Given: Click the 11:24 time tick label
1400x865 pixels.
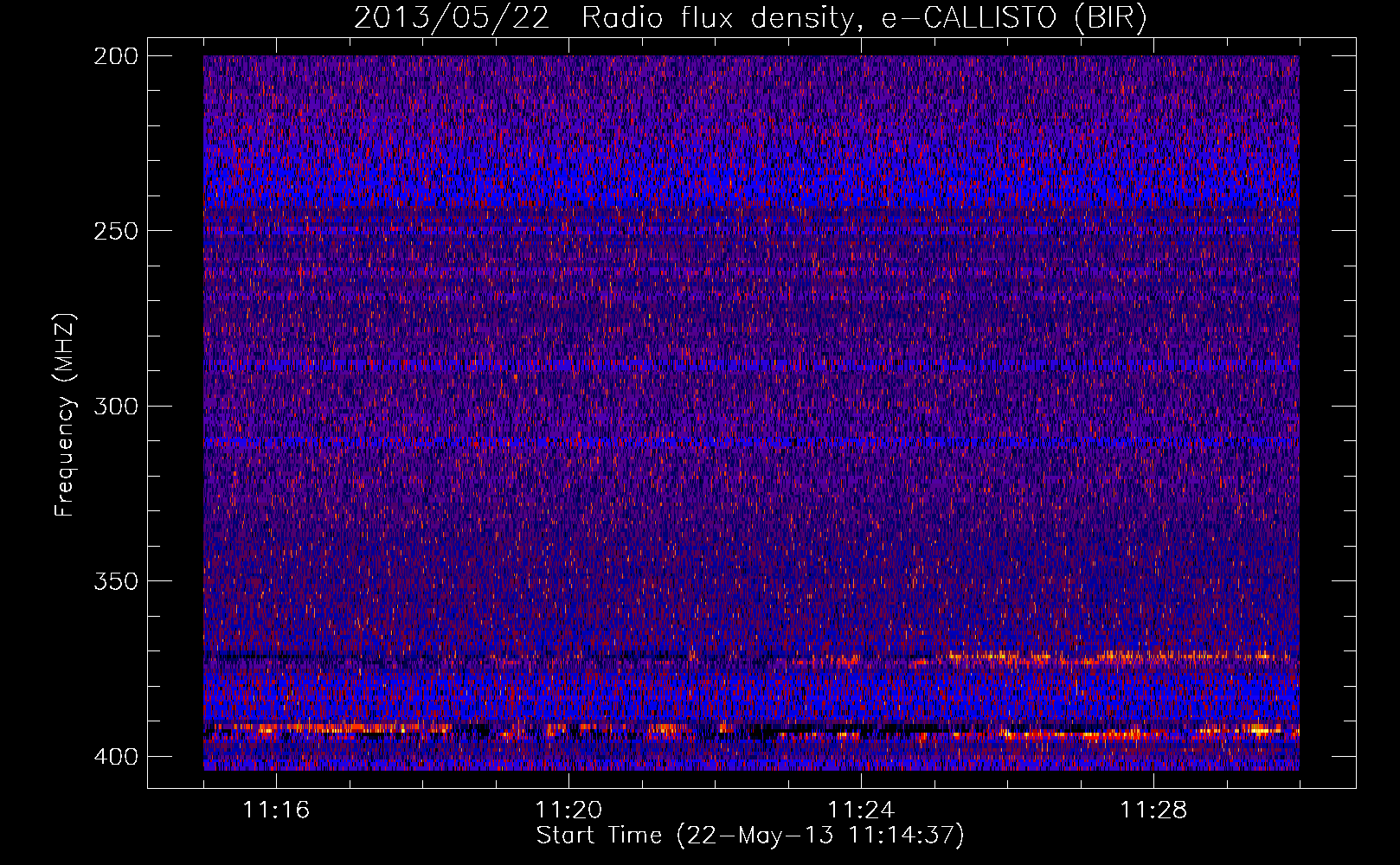Looking at the screenshot, I should tap(862, 810).
